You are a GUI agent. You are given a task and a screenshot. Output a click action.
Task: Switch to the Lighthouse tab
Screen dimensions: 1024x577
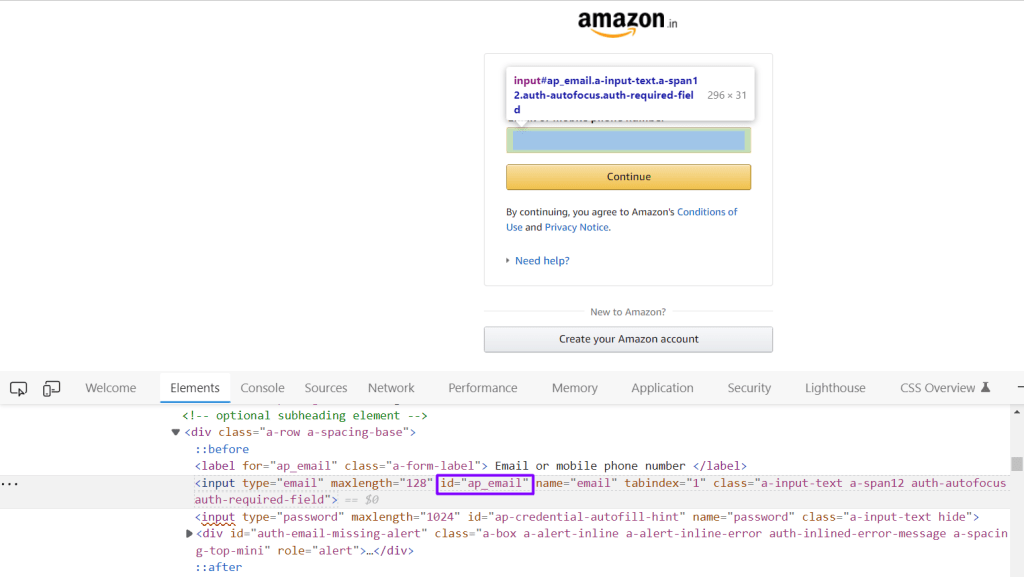[x=835, y=388]
